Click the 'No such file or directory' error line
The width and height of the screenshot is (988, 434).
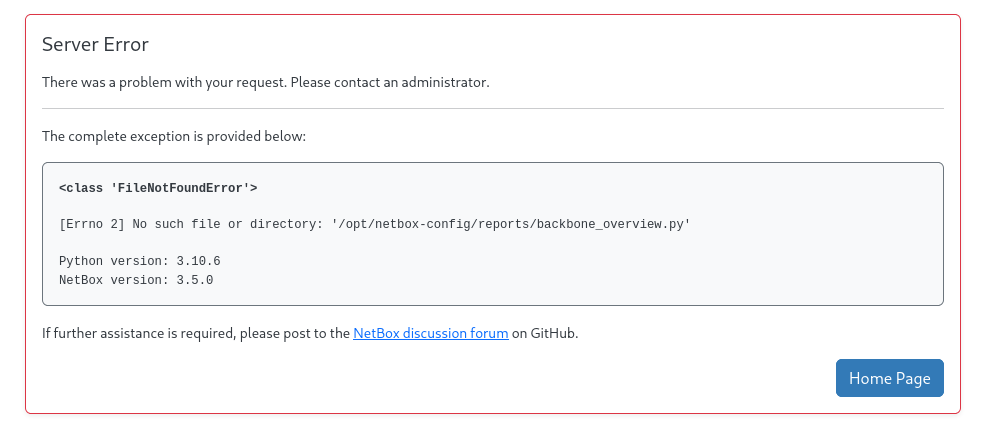(x=375, y=225)
